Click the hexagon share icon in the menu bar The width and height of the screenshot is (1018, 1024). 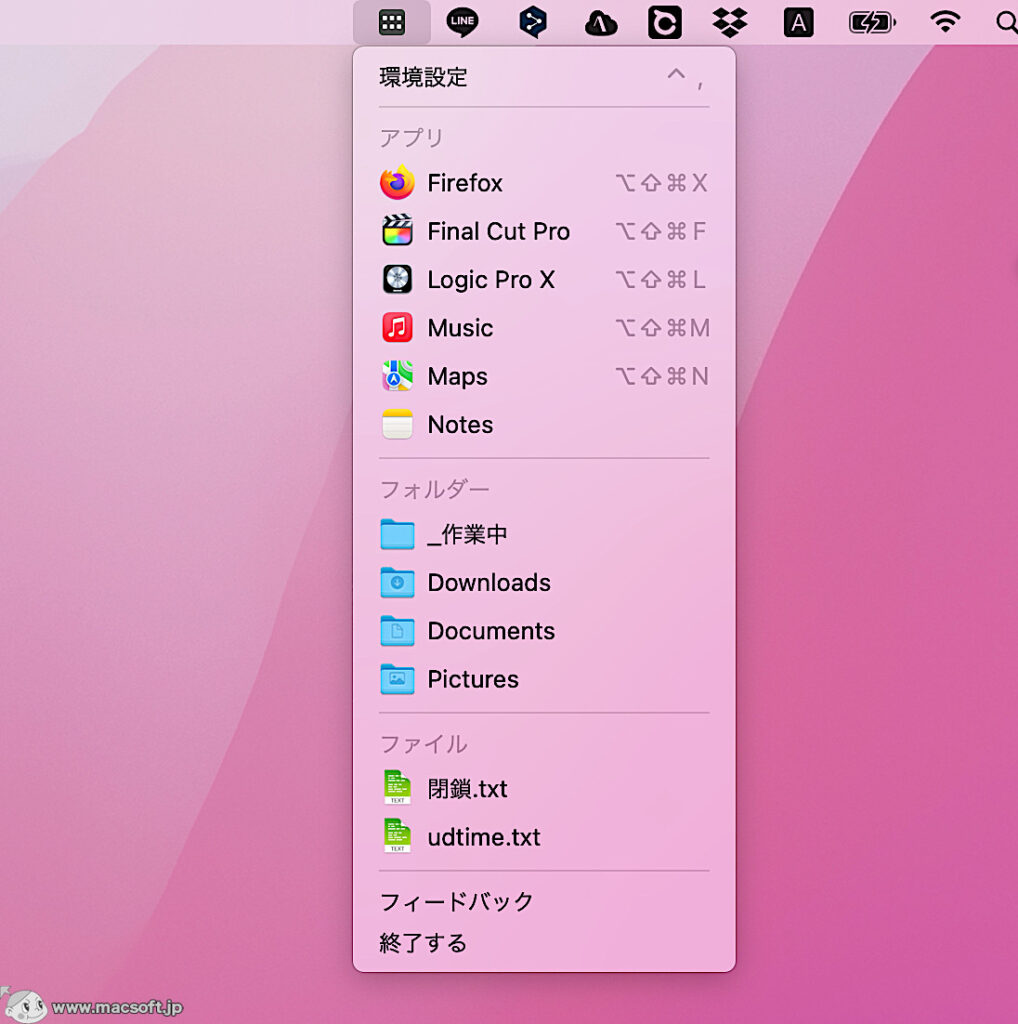533,23
